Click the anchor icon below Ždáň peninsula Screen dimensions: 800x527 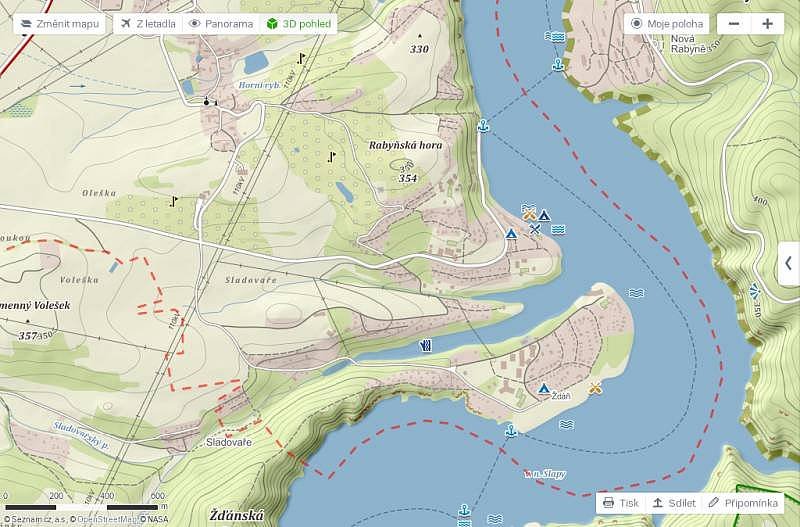tap(511, 430)
